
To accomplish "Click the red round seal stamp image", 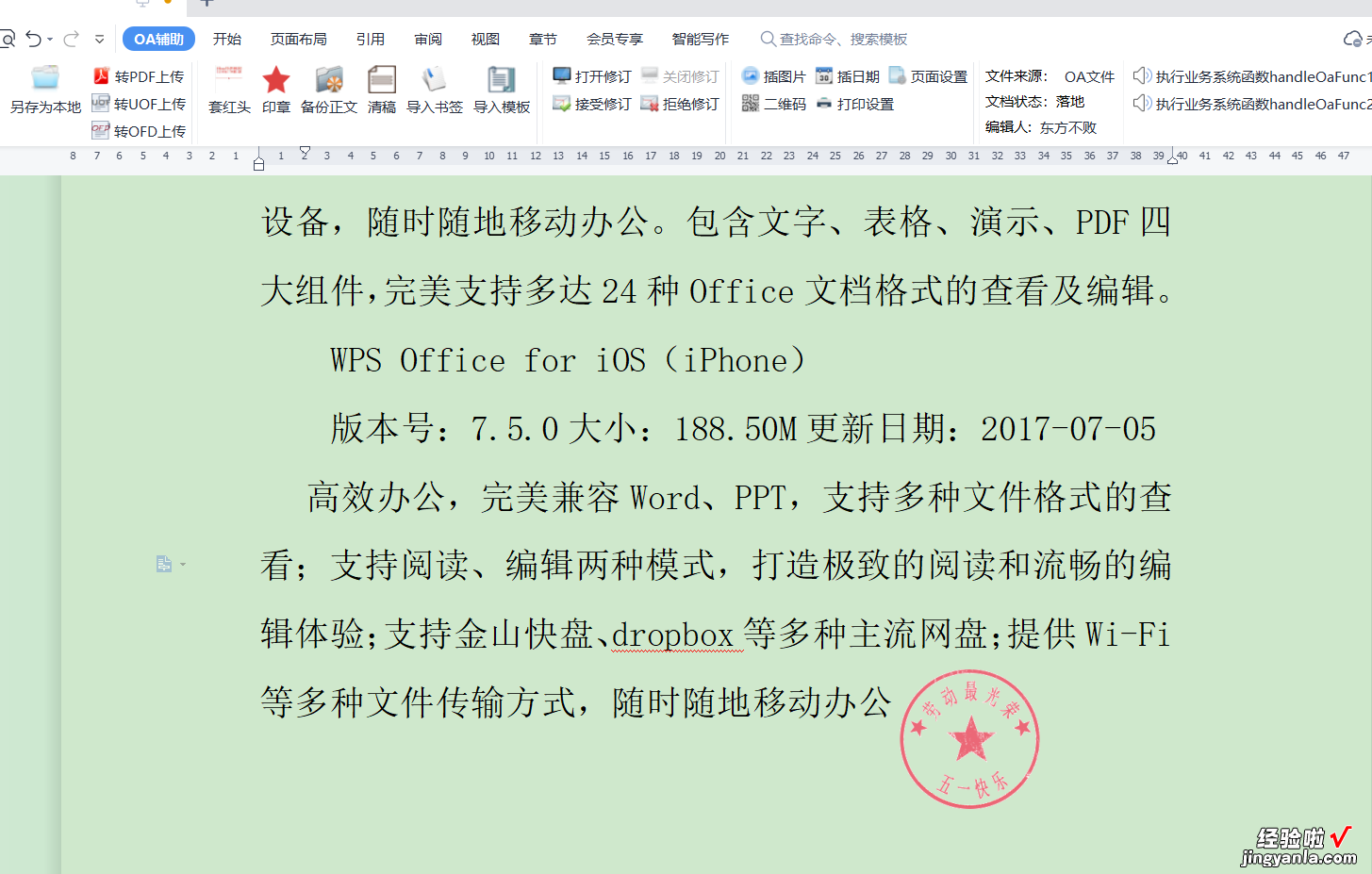I will pos(969,739).
